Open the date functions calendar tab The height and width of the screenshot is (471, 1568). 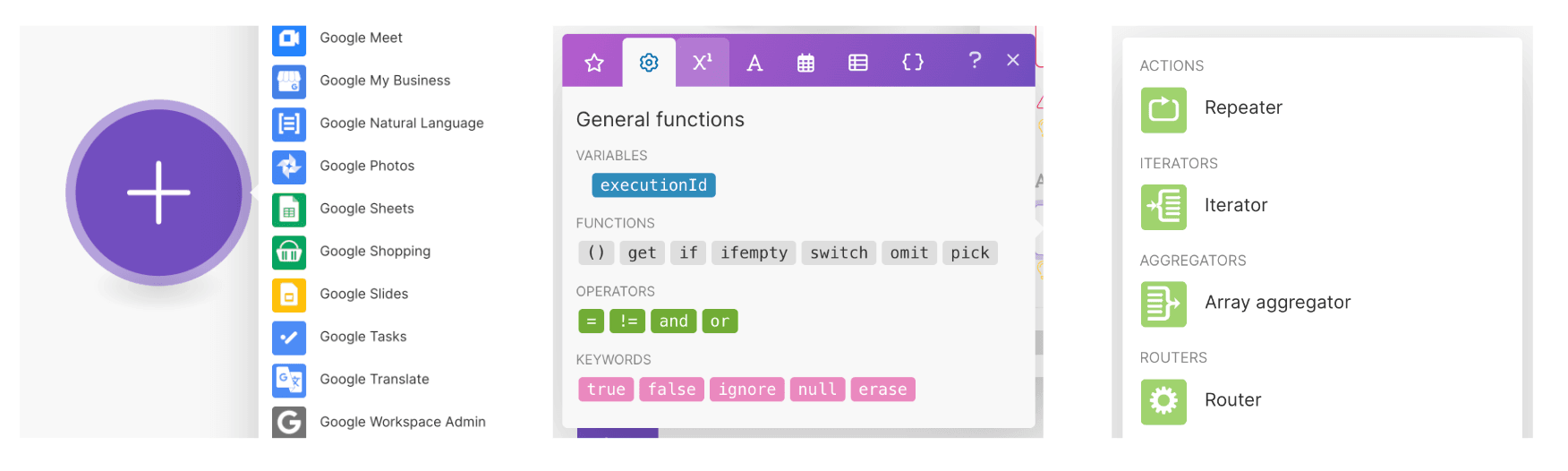pos(805,63)
